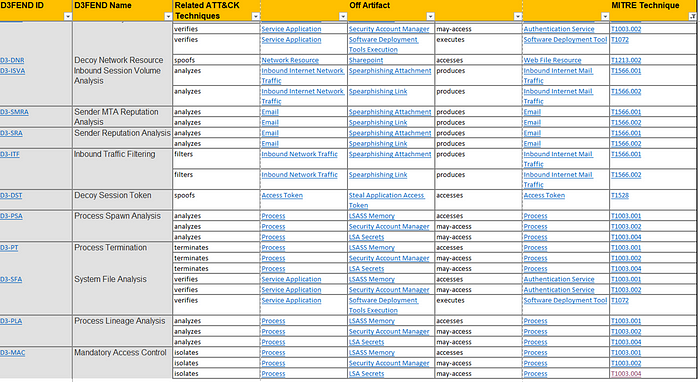This screenshot has height=382, width=700.
Task: Select the Mandatory Access Control cell
Action: coord(122,363)
